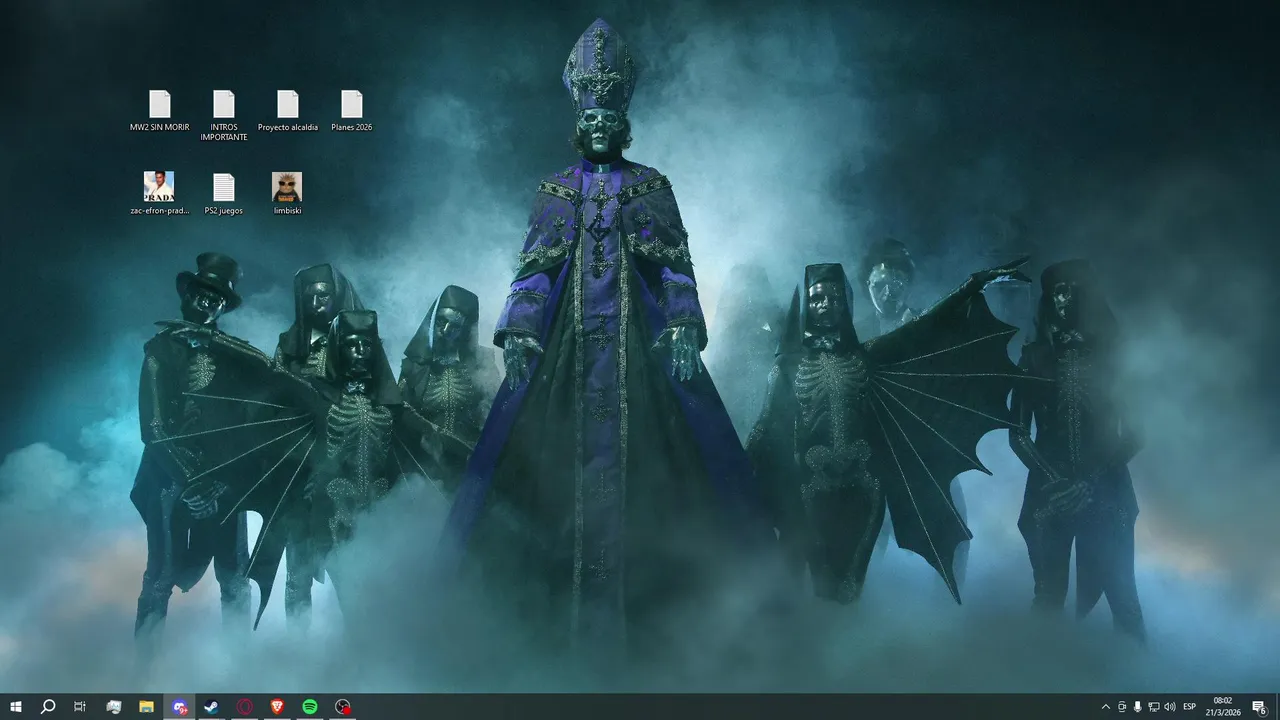Screen dimensions: 1280x720
Task: Open the Windows Start menu
Action: (15, 707)
